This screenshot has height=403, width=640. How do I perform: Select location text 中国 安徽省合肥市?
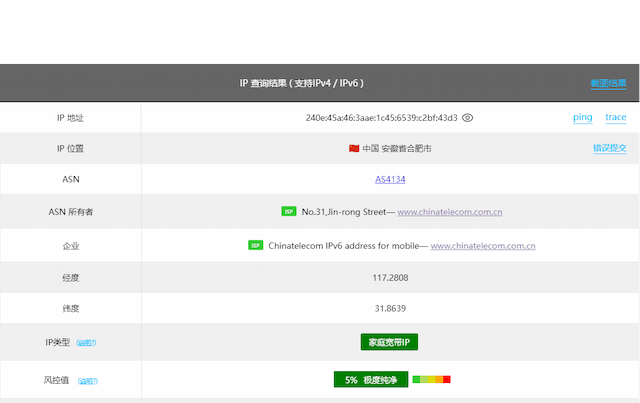pyautogui.click(x=397, y=149)
